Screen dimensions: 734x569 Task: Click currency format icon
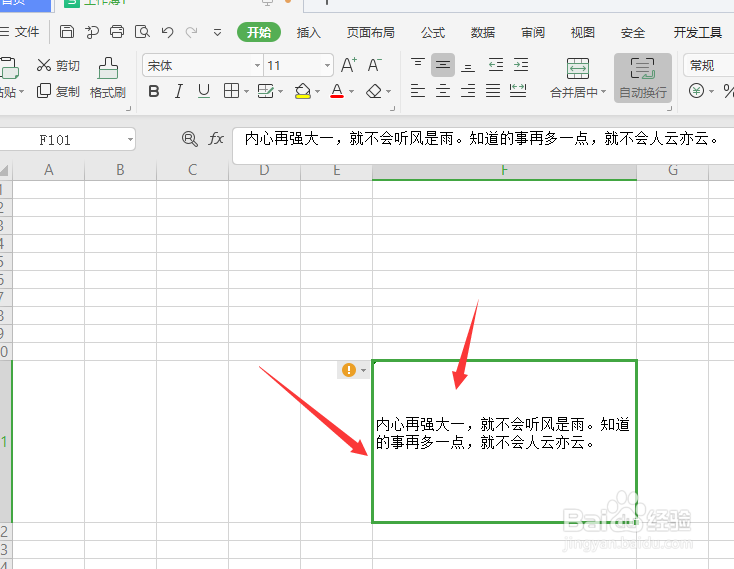[x=696, y=91]
